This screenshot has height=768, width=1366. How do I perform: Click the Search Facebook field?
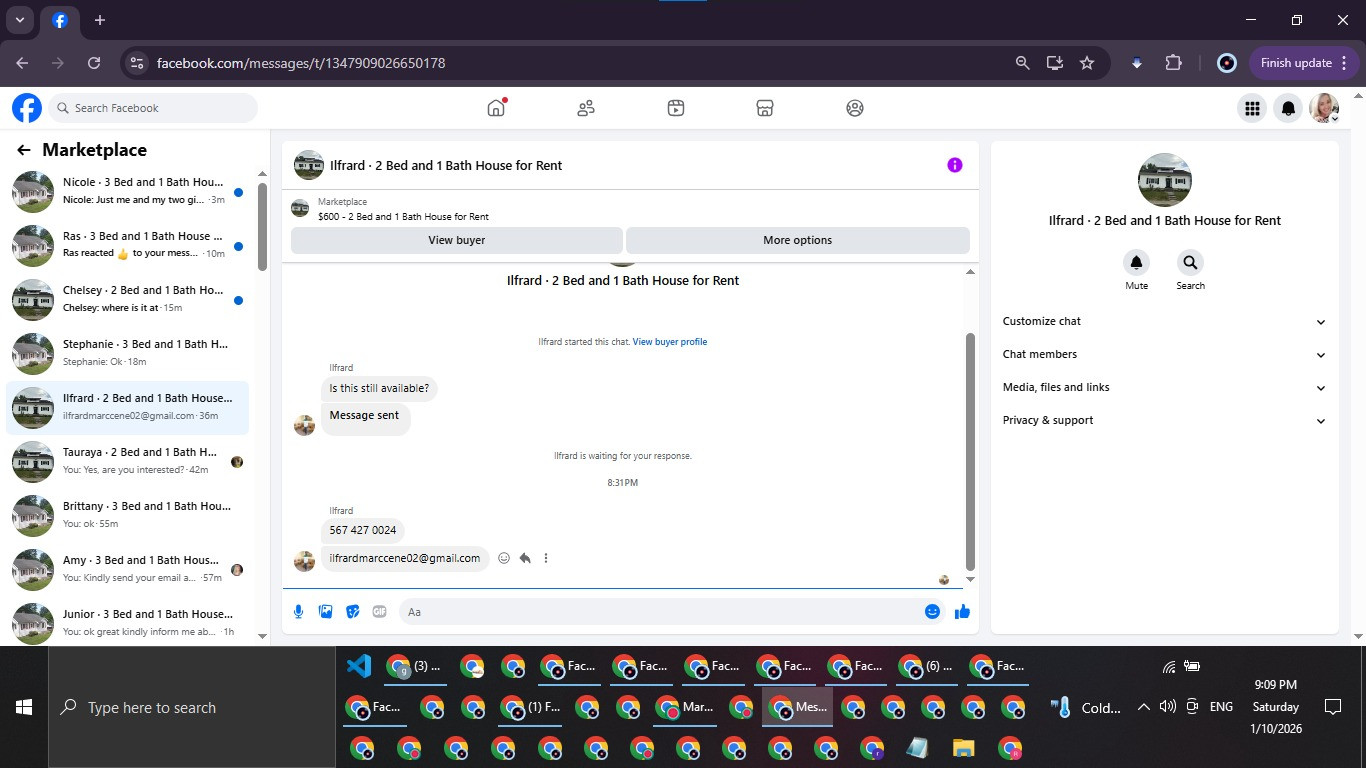coord(152,108)
